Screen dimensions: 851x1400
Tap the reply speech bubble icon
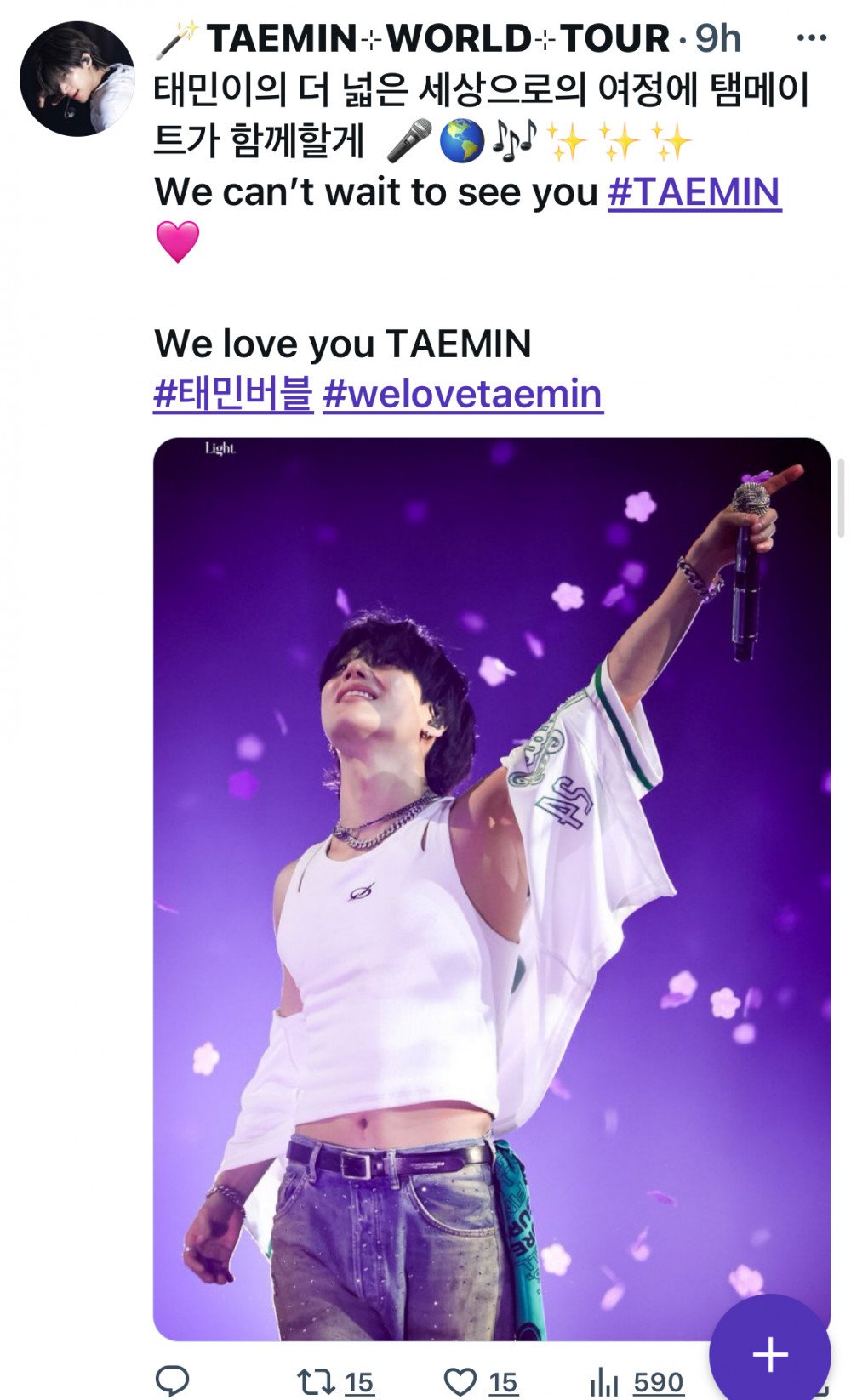pos(172,1380)
